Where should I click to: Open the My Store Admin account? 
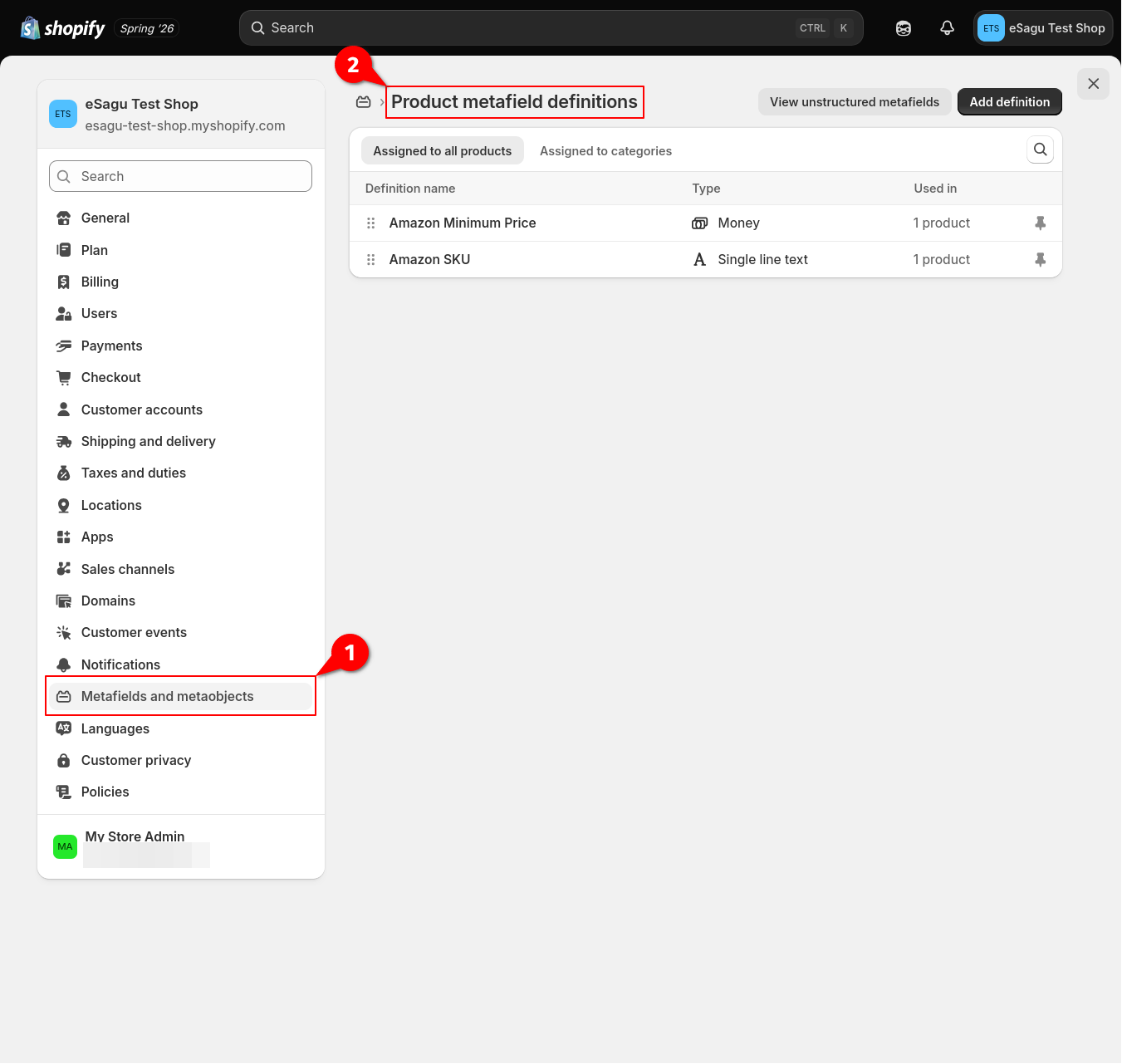pyautogui.click(x=181, y=847)
